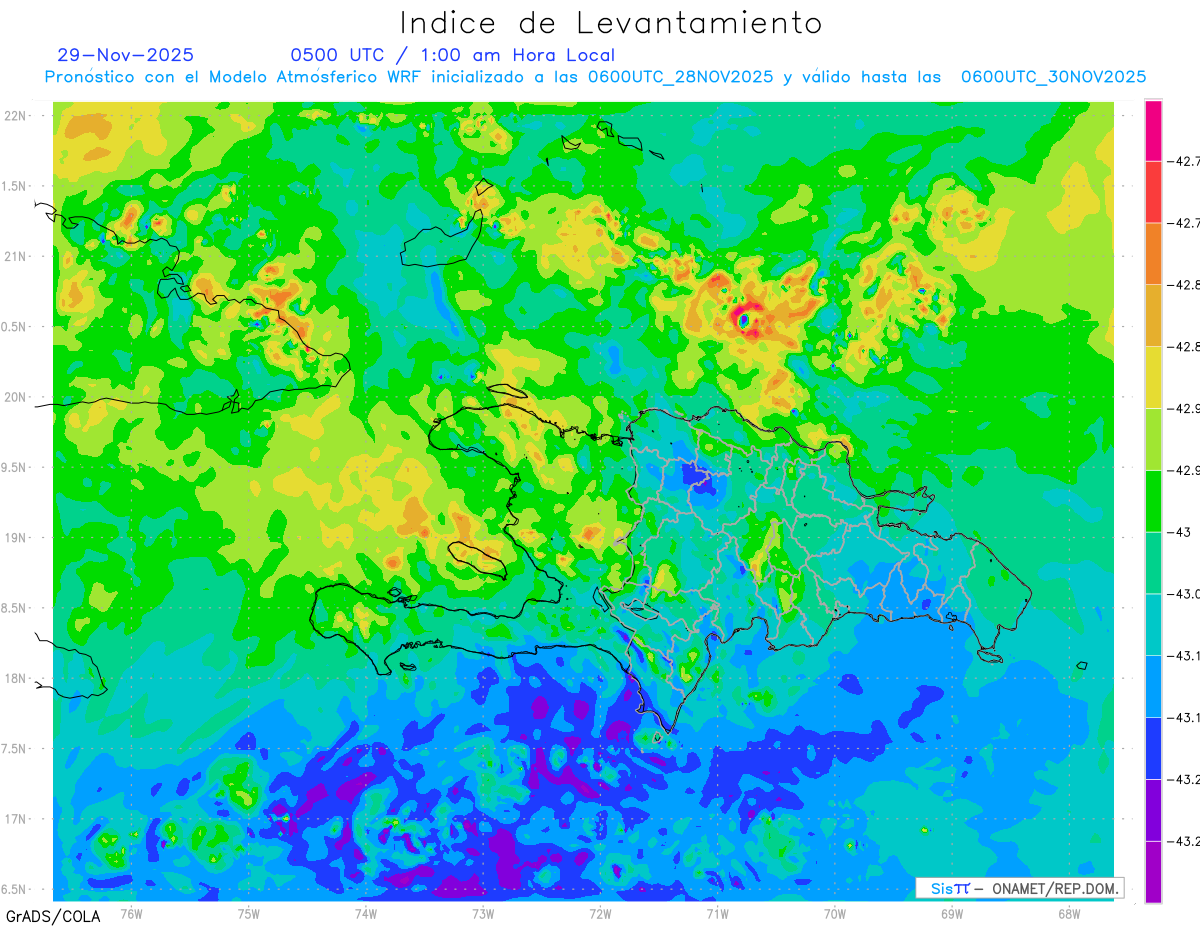Click the magenta storm core north of Hispaniola
The width and height of the screenshot is (1200, 927).
745,320
